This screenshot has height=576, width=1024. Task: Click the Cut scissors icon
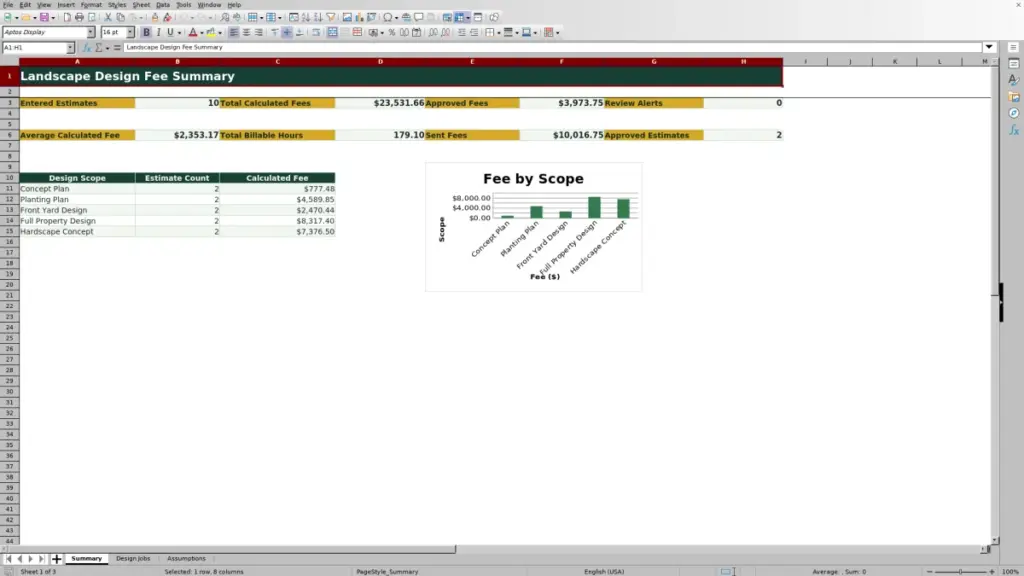pyautogui.click(x=108, y=17)
